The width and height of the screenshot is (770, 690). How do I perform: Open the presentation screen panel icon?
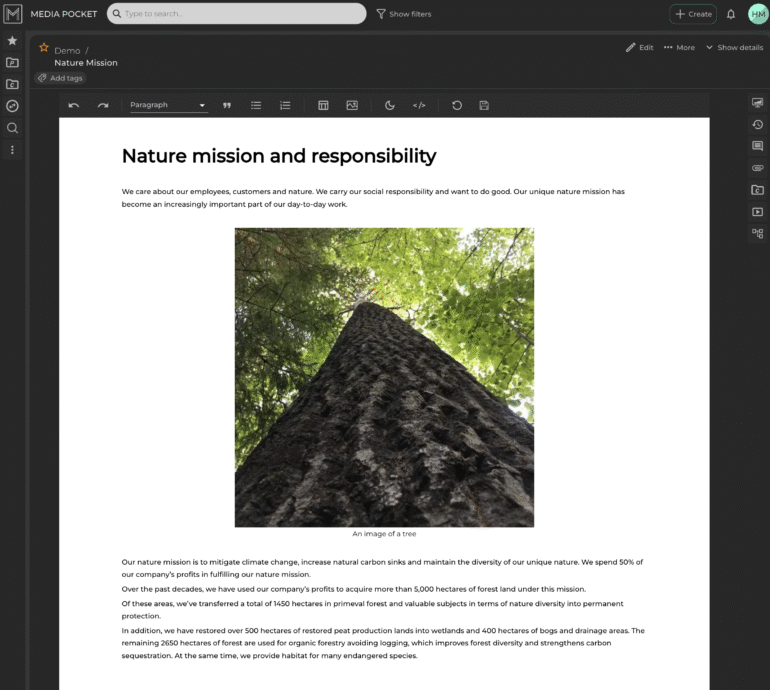758,103
